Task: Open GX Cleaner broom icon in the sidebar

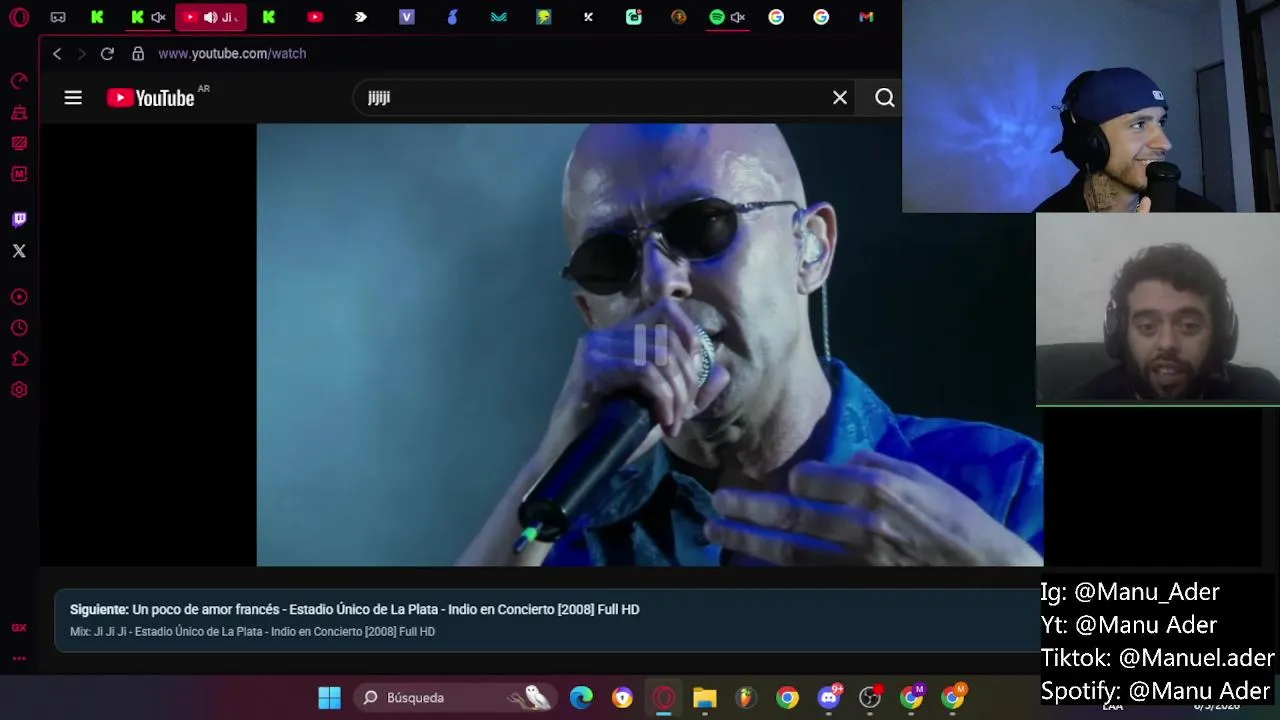Action: click(19, 112)
